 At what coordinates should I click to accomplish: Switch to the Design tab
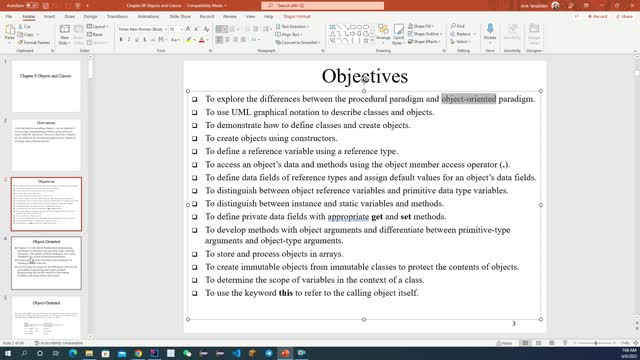[x=91, y=17]
